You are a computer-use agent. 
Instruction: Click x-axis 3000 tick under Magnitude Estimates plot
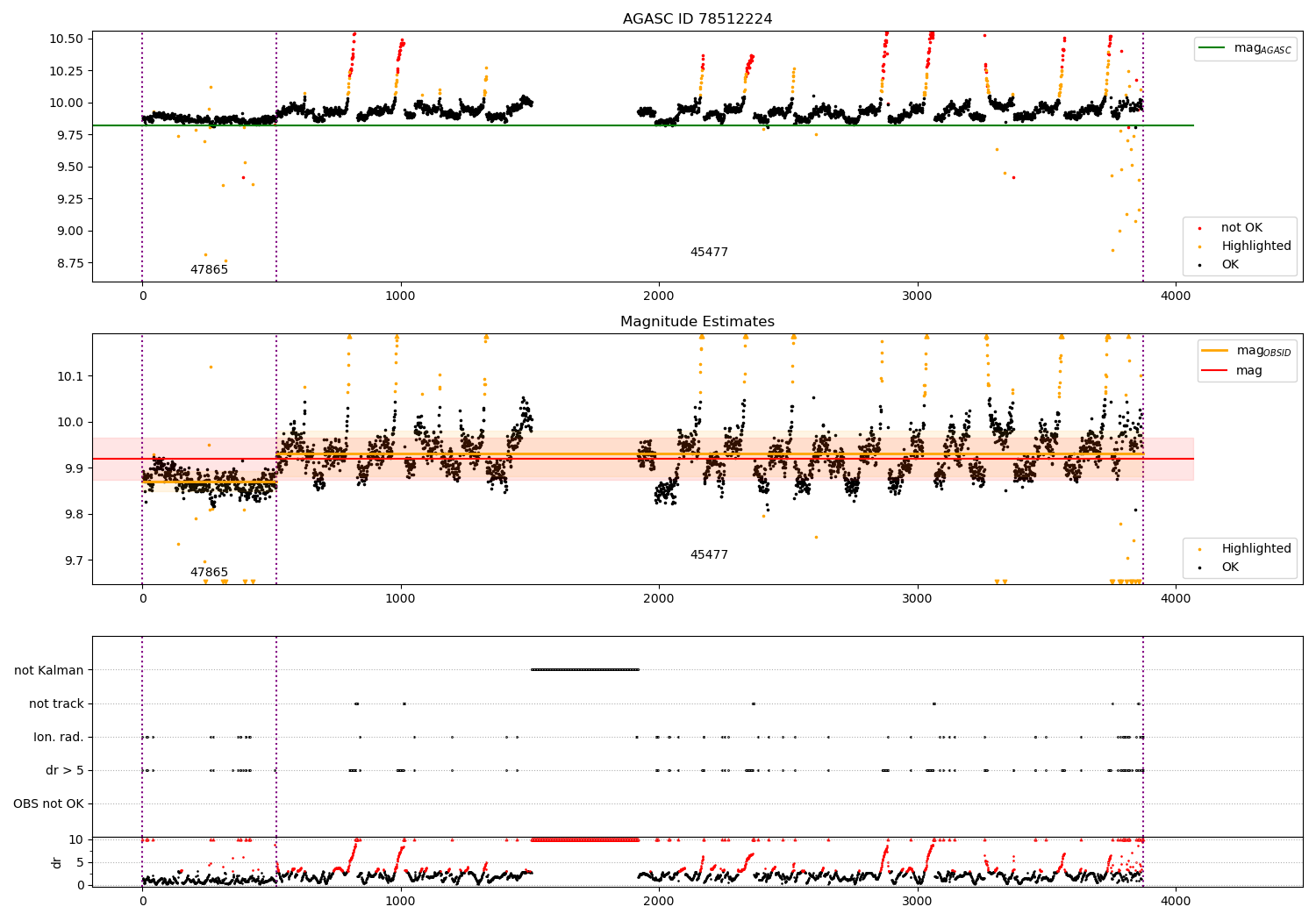tap(918, 598)
